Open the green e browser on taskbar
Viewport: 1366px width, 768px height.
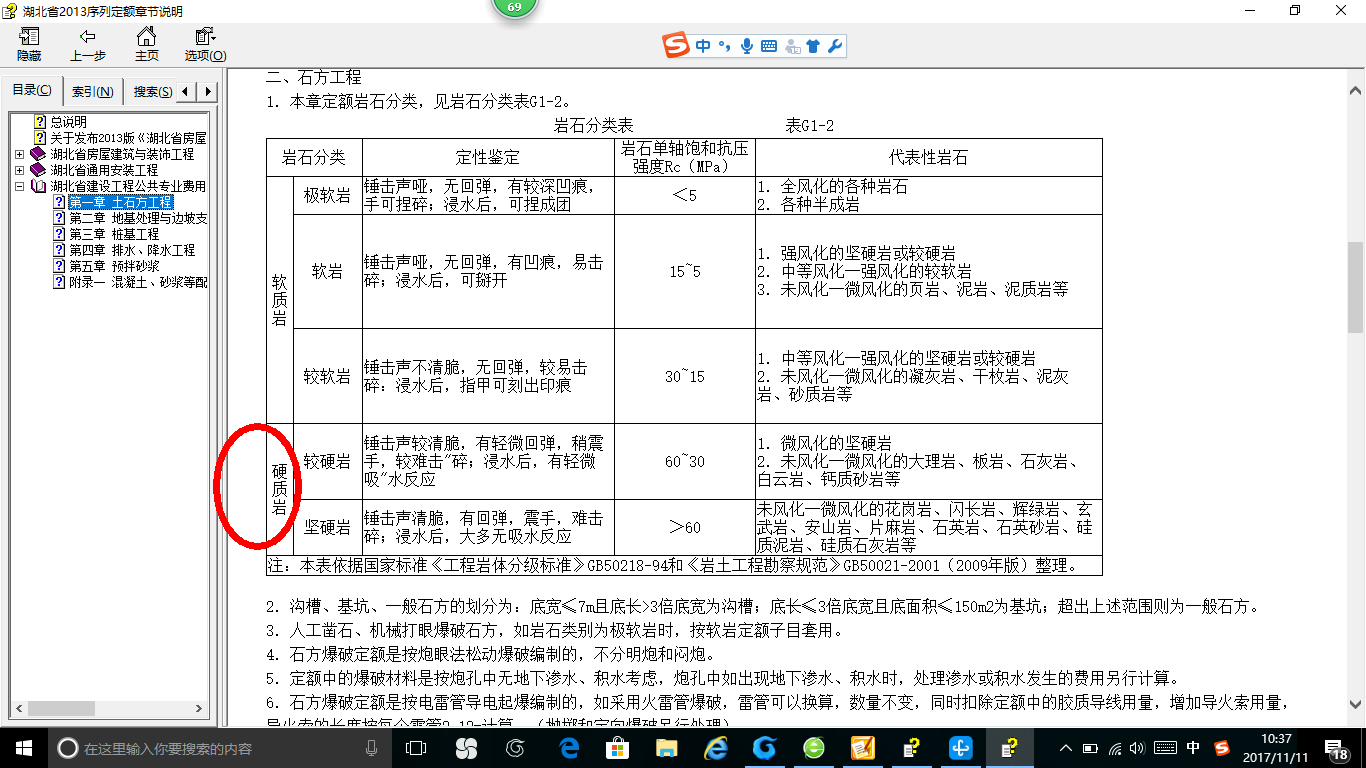point(814,747)
